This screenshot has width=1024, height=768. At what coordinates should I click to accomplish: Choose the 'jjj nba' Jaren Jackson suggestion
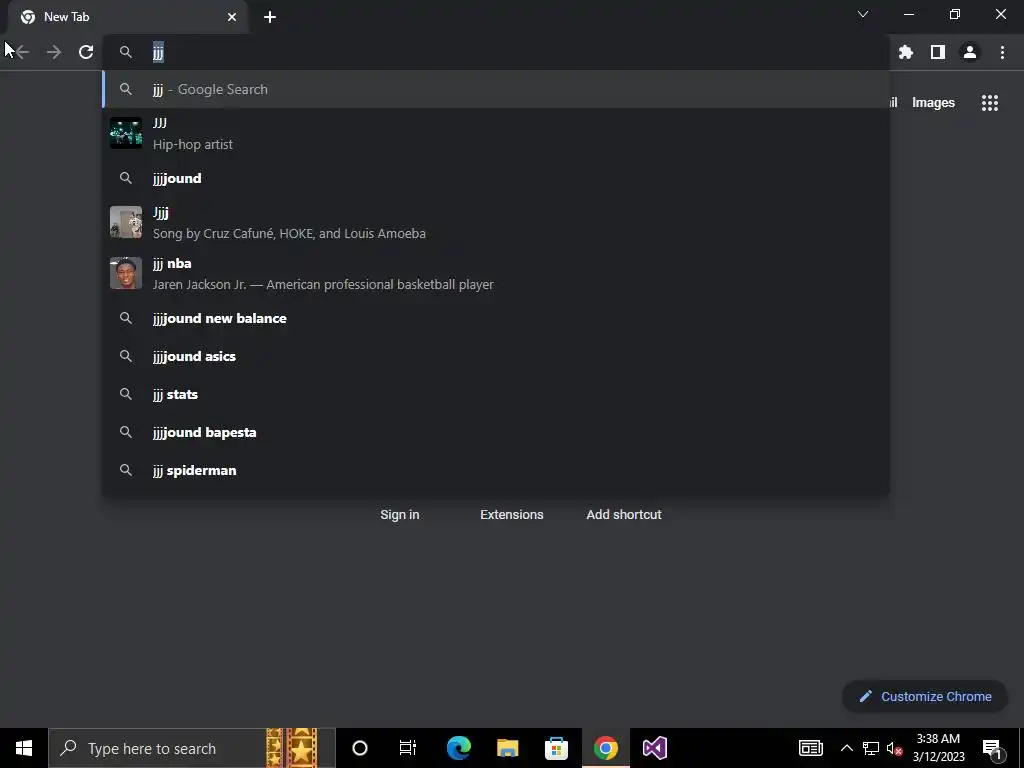496,274
